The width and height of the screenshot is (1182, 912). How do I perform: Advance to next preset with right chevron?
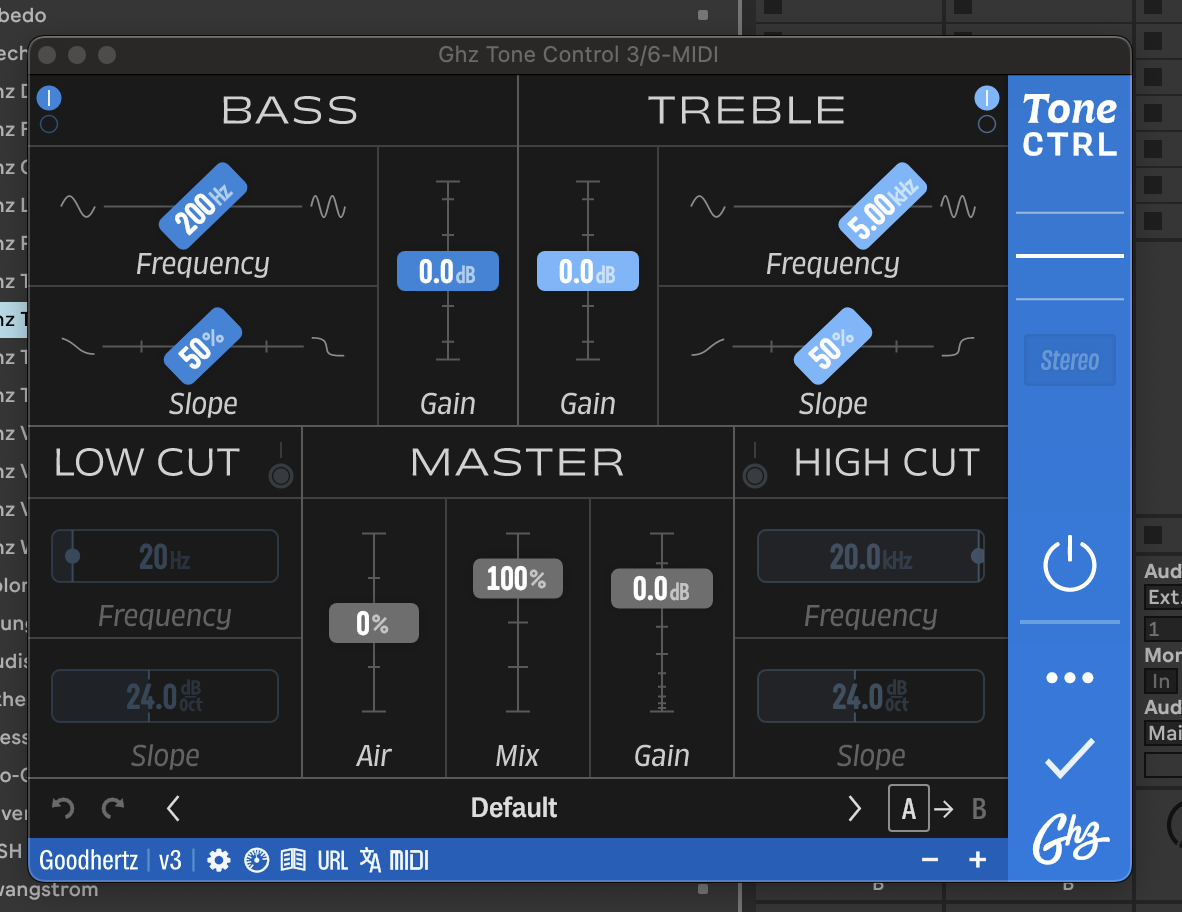pos(855,808)
